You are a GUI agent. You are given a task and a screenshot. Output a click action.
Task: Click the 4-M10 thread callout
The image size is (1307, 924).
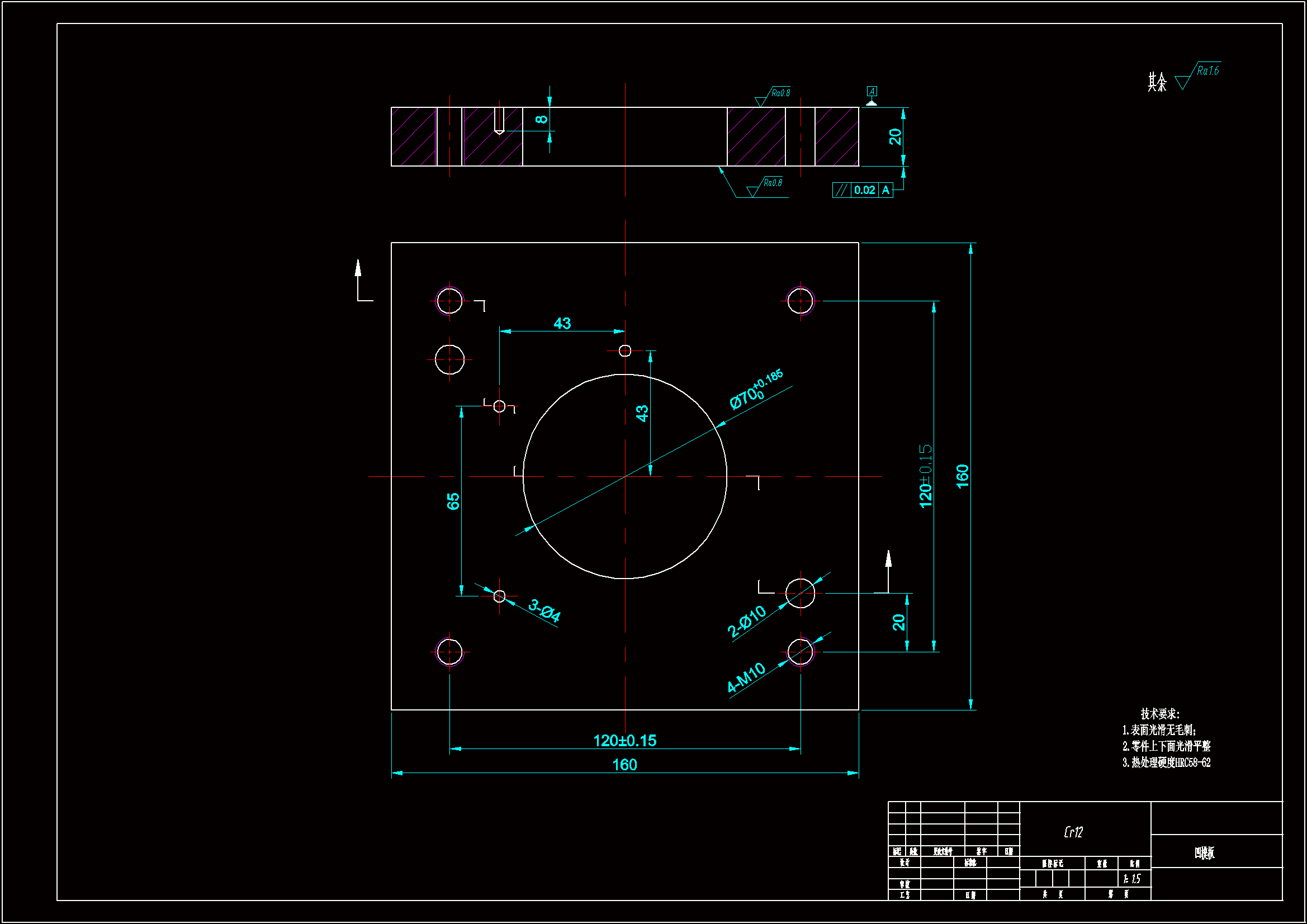coord(746,677)
